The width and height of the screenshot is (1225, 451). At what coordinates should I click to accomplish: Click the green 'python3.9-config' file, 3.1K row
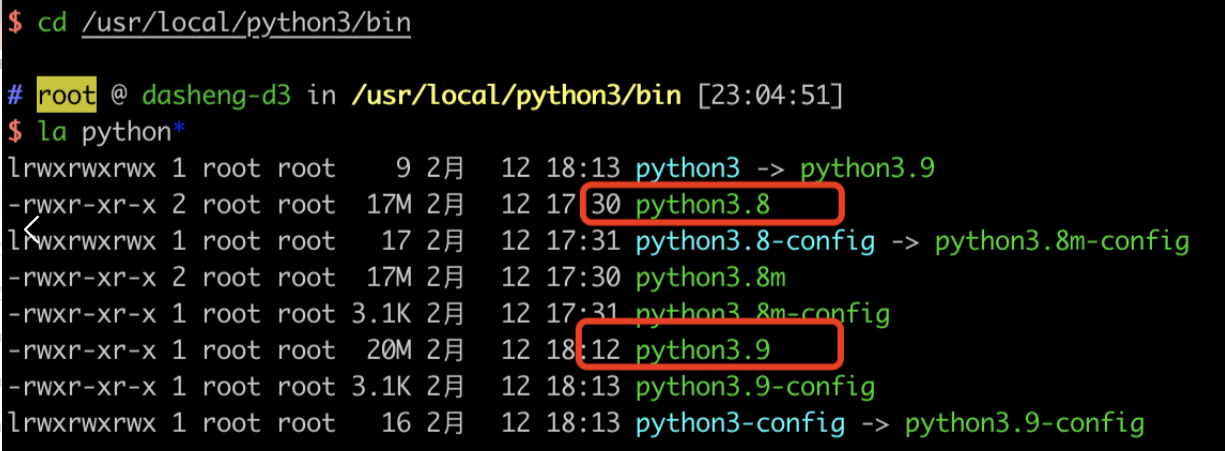tap(755, 386)
